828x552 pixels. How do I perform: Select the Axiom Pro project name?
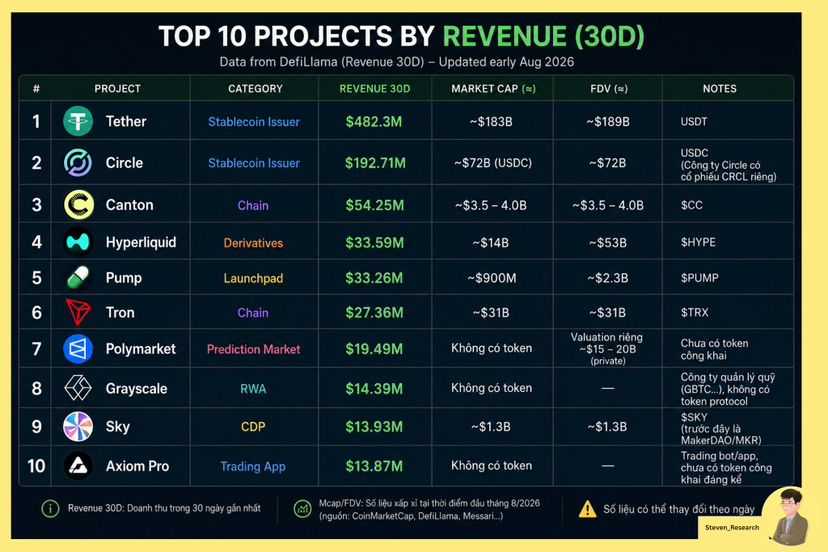pyautogui.click(x=137, y=466)
